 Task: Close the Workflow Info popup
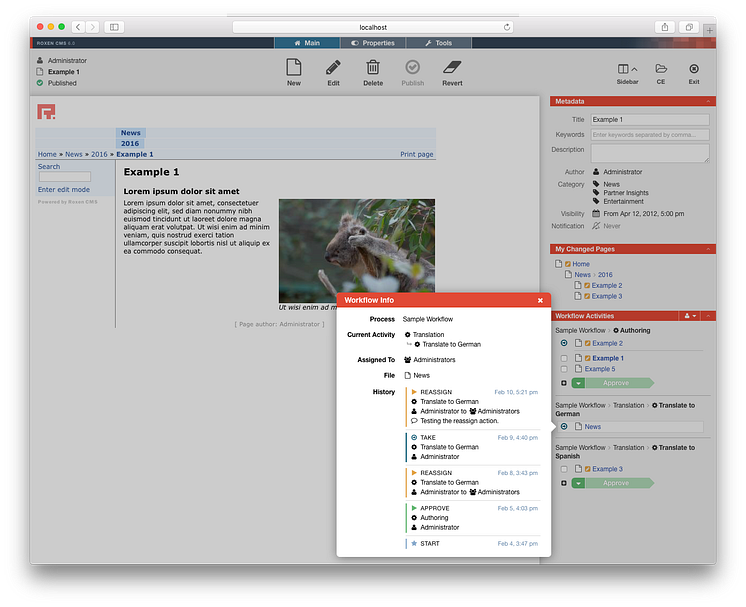(x=540, y=300)
